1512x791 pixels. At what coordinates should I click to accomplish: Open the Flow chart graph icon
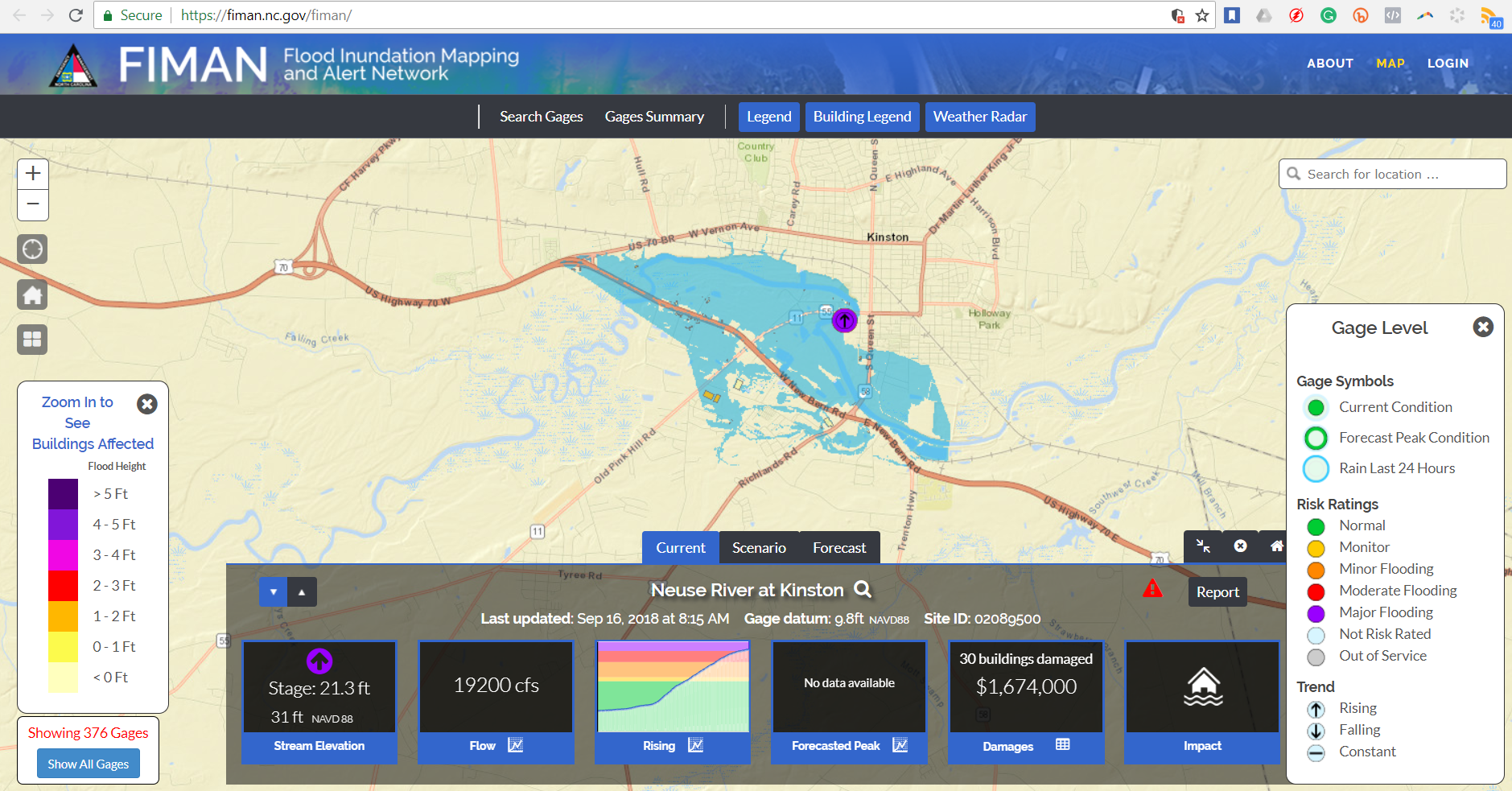tap(513, 745)
